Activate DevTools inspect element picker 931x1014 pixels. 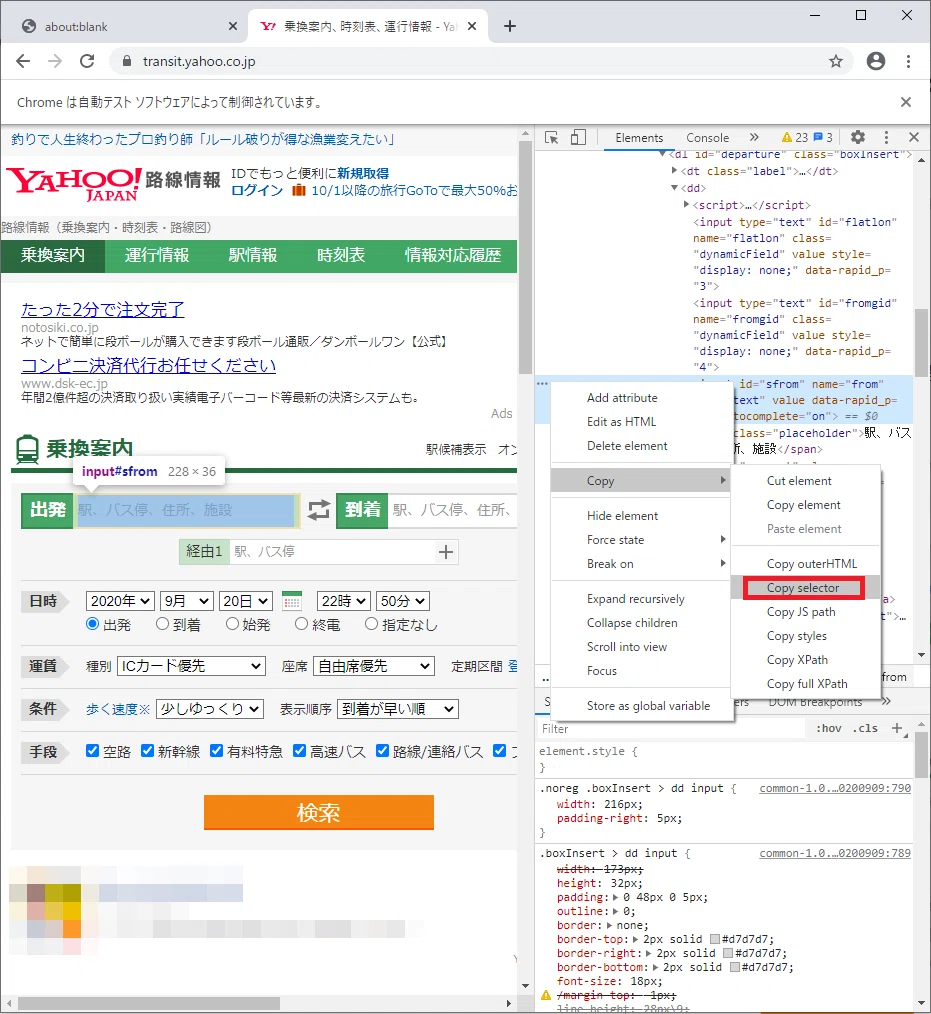(x=551, y=137)
